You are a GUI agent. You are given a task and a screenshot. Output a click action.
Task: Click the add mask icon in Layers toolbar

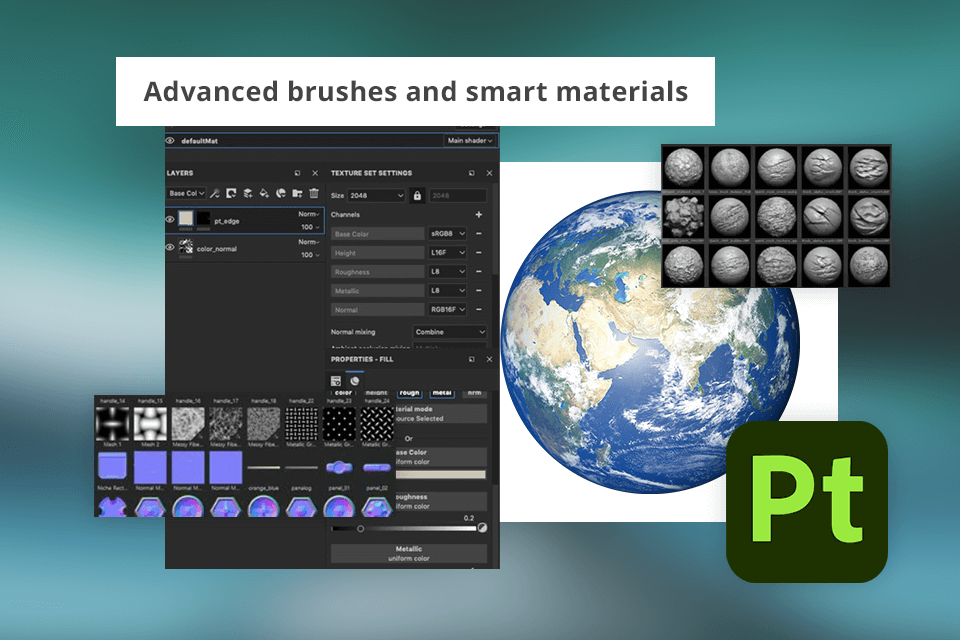(231, 194)
